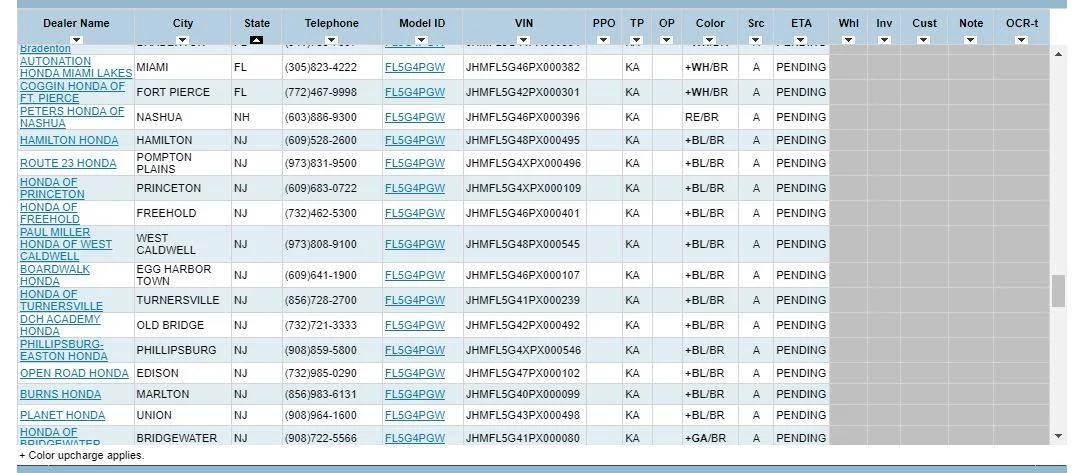Open Open Road Honda dealer link
This screenshot has width=1082, height=473.
75,373
